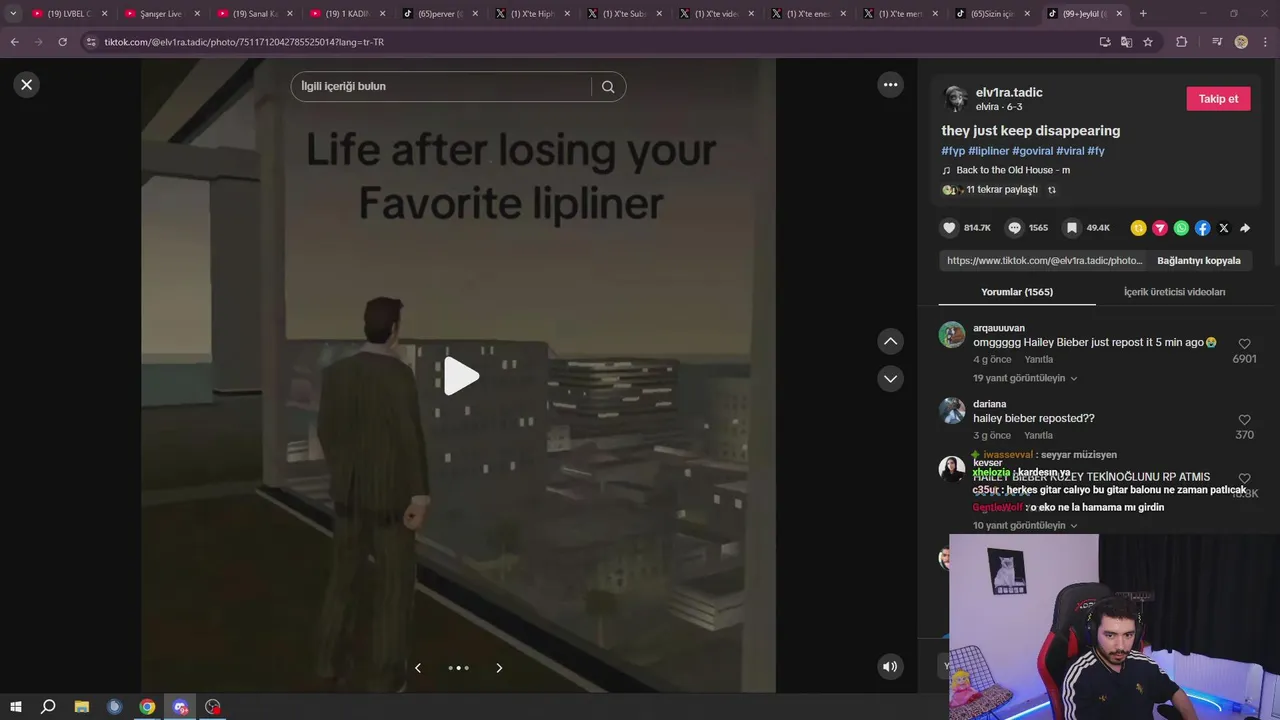
Task: Click the repost icon beside the reposters
Action: [x=1052, y=190]
